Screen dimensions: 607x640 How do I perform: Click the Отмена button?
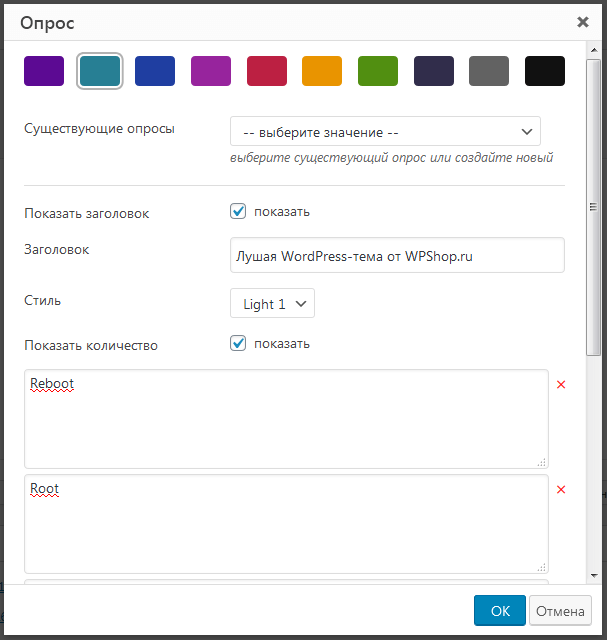(x=560, y=611)
